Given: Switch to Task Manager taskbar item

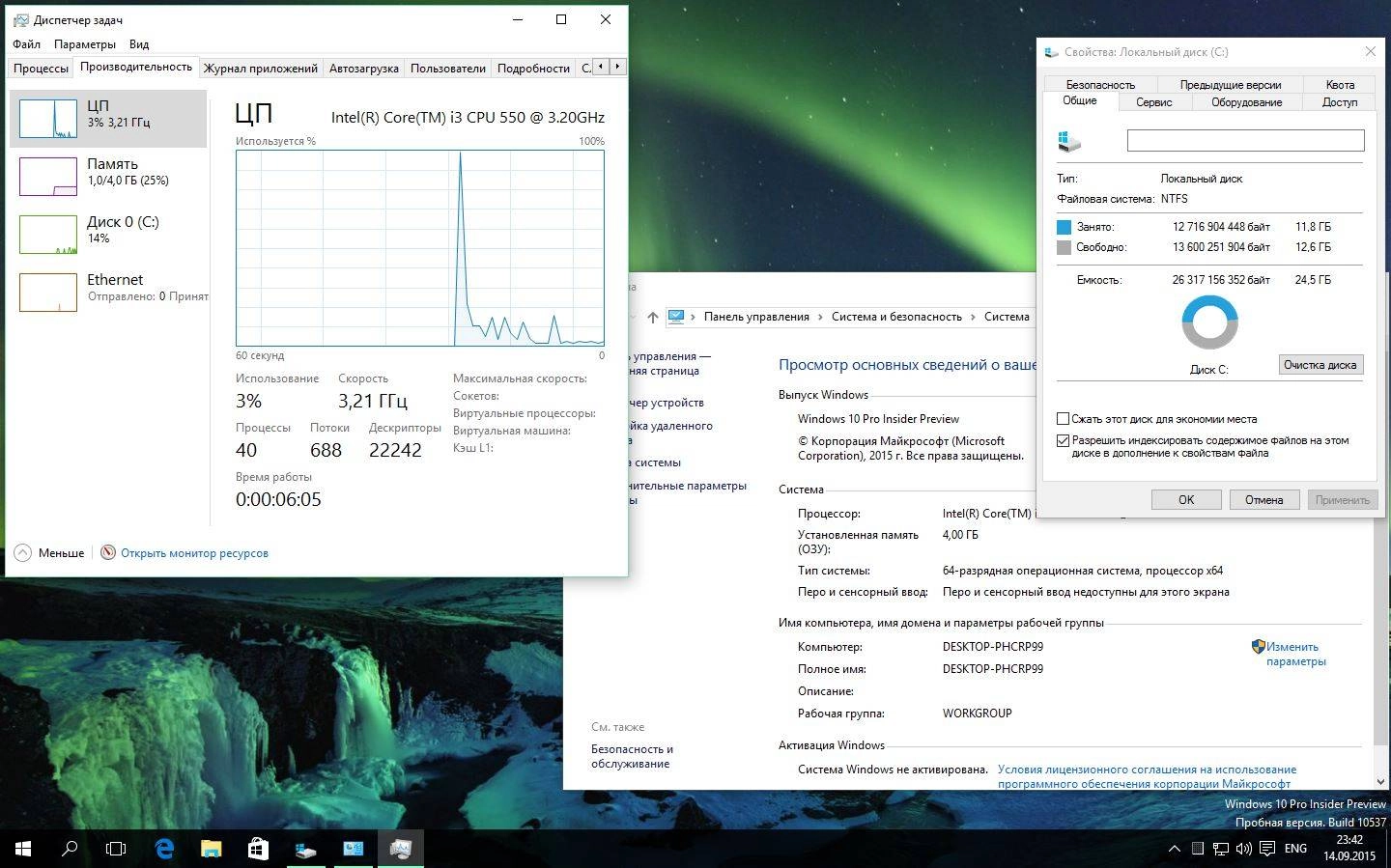Looking at the screenshot, I should pyautogui.click(x=400, y=849).
